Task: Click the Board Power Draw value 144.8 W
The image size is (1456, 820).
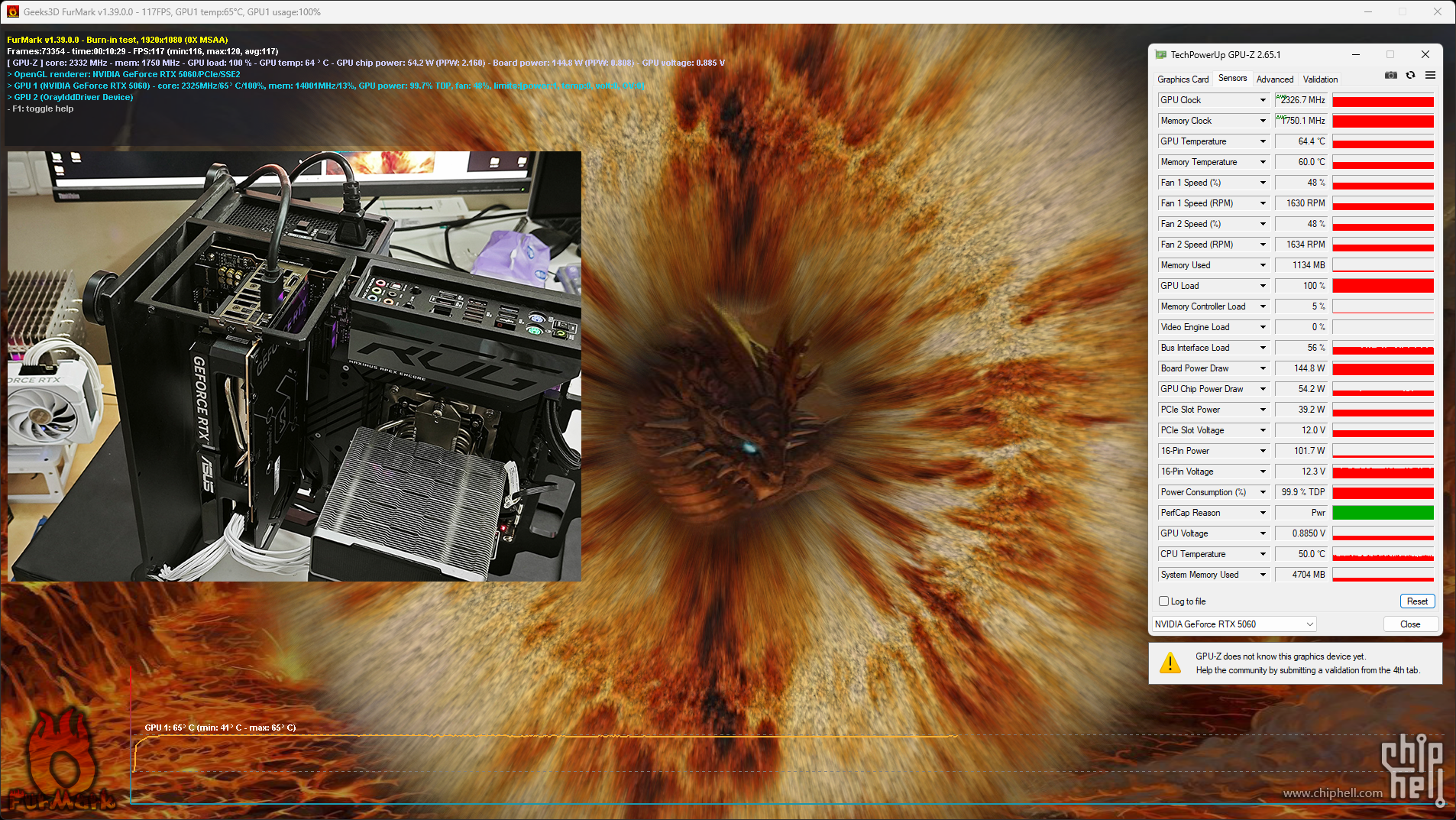Action: pyautogui.click(x=1302, y=368)
